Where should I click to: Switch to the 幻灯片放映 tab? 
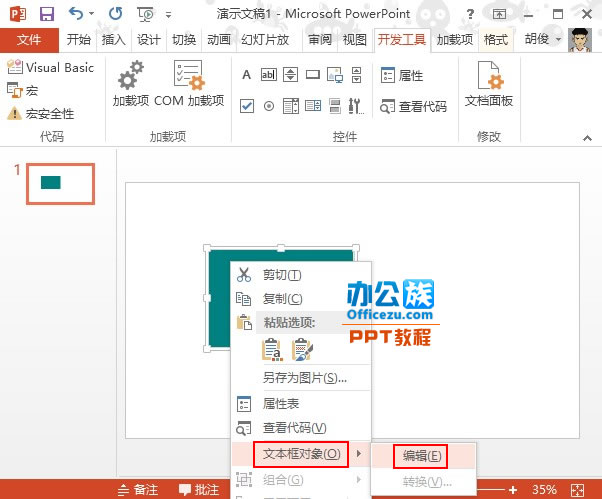pos(265,40)
